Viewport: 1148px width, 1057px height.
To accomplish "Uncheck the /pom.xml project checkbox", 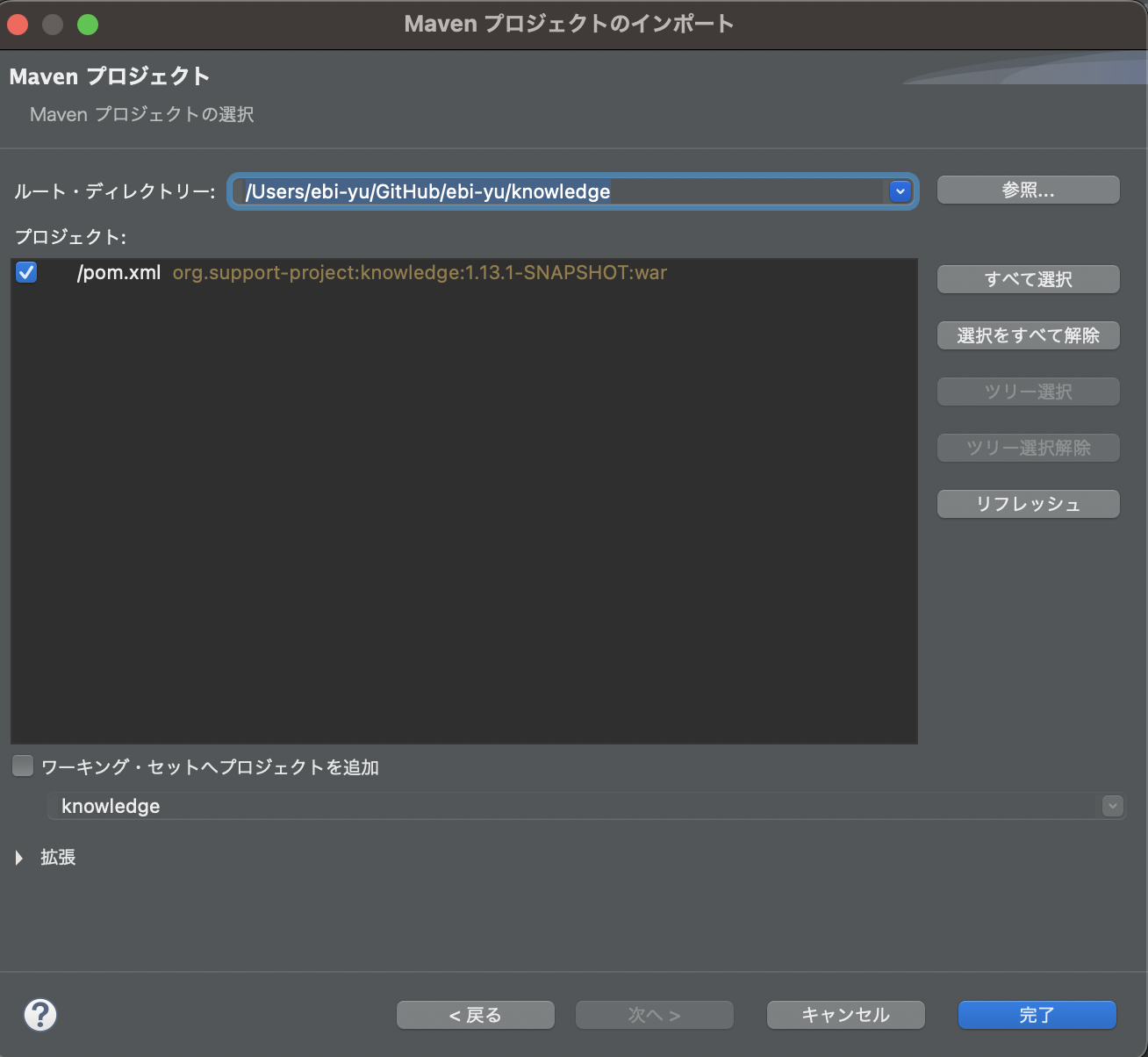I will [x=26, y=272].
